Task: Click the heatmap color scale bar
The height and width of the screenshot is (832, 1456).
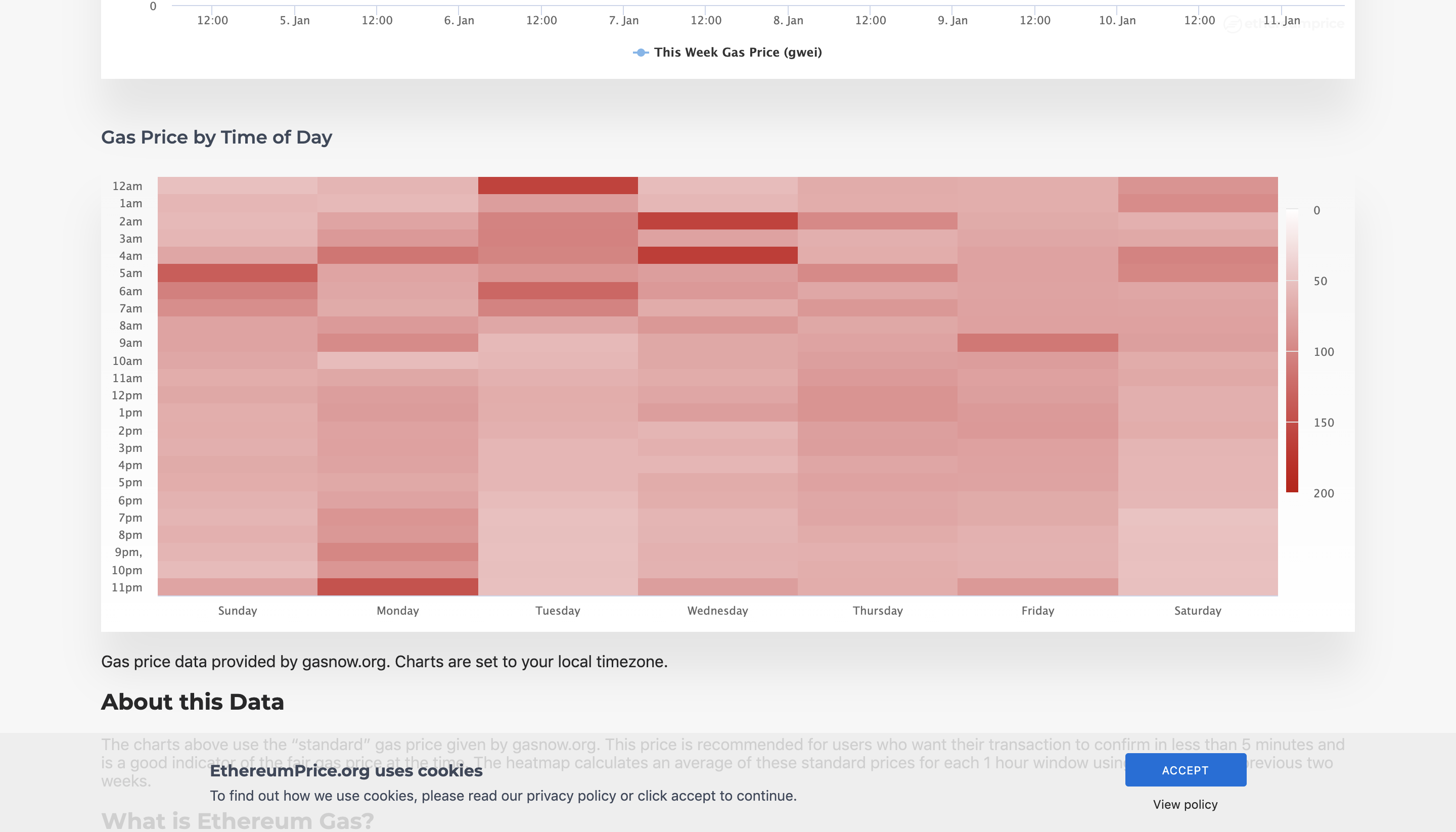Action: pos(1291,350)
